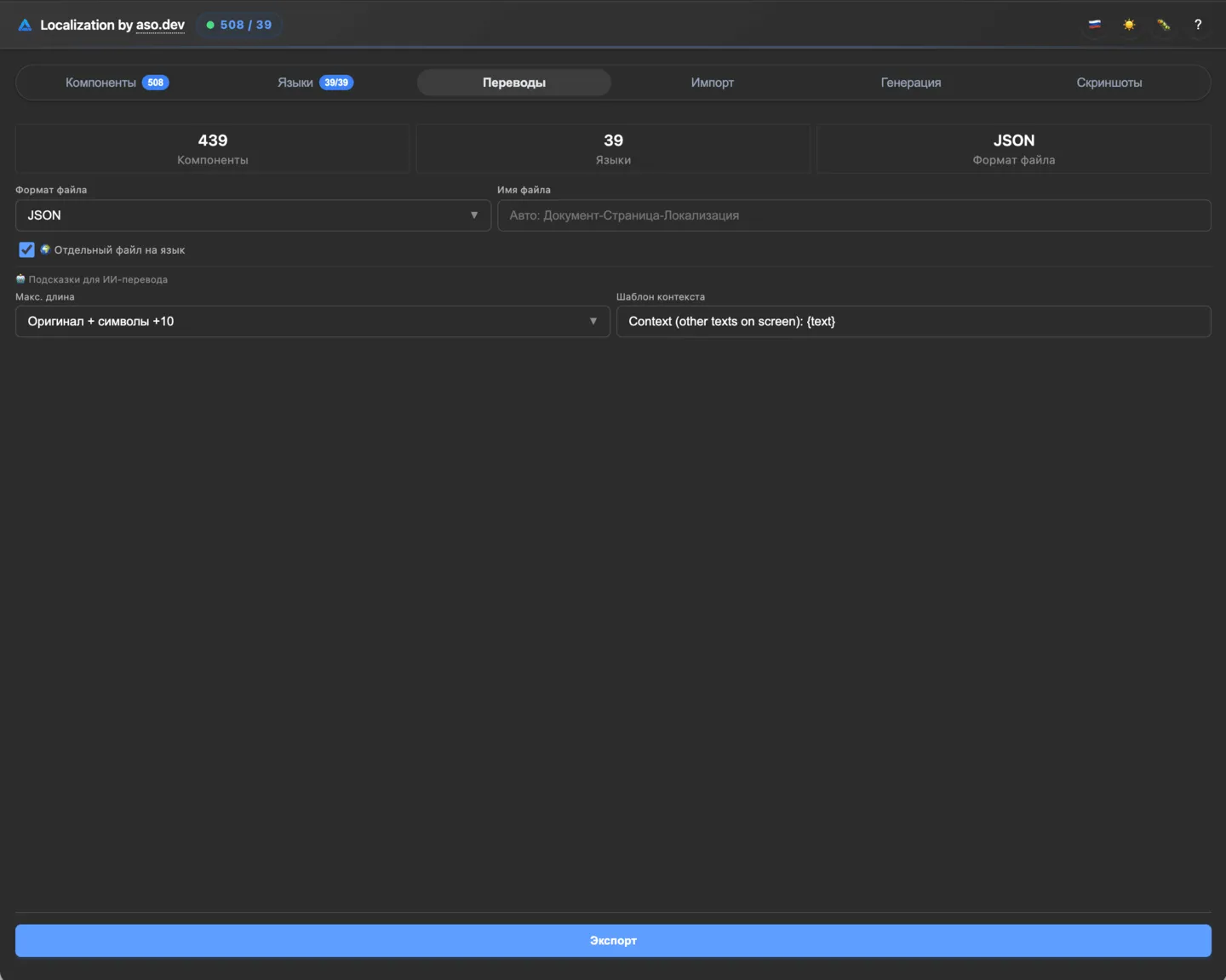Open the 'Формат файла' JSON dropdown
This screenshot has width=1226, height=980.
[x=253, y=215]
